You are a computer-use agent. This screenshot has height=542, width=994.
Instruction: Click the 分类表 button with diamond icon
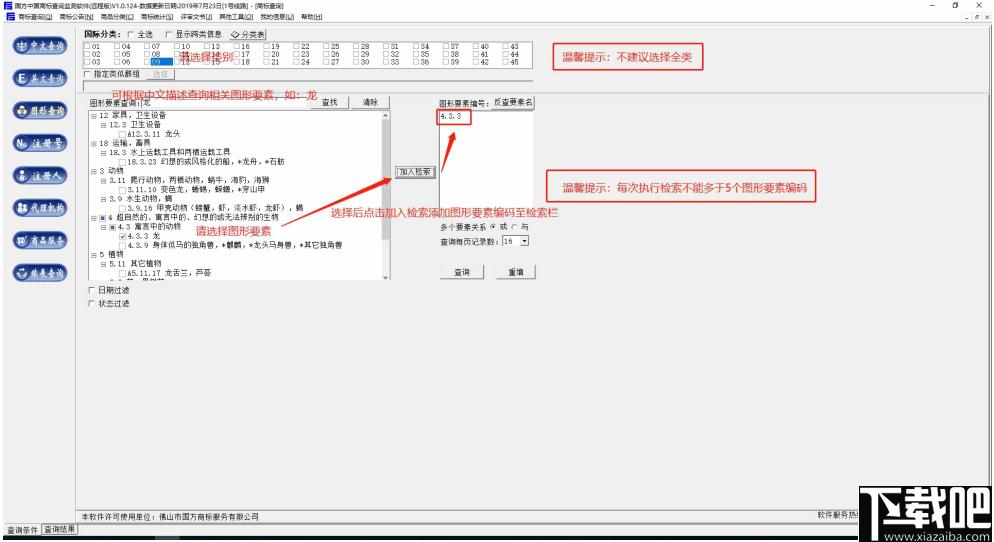(248, 34)
